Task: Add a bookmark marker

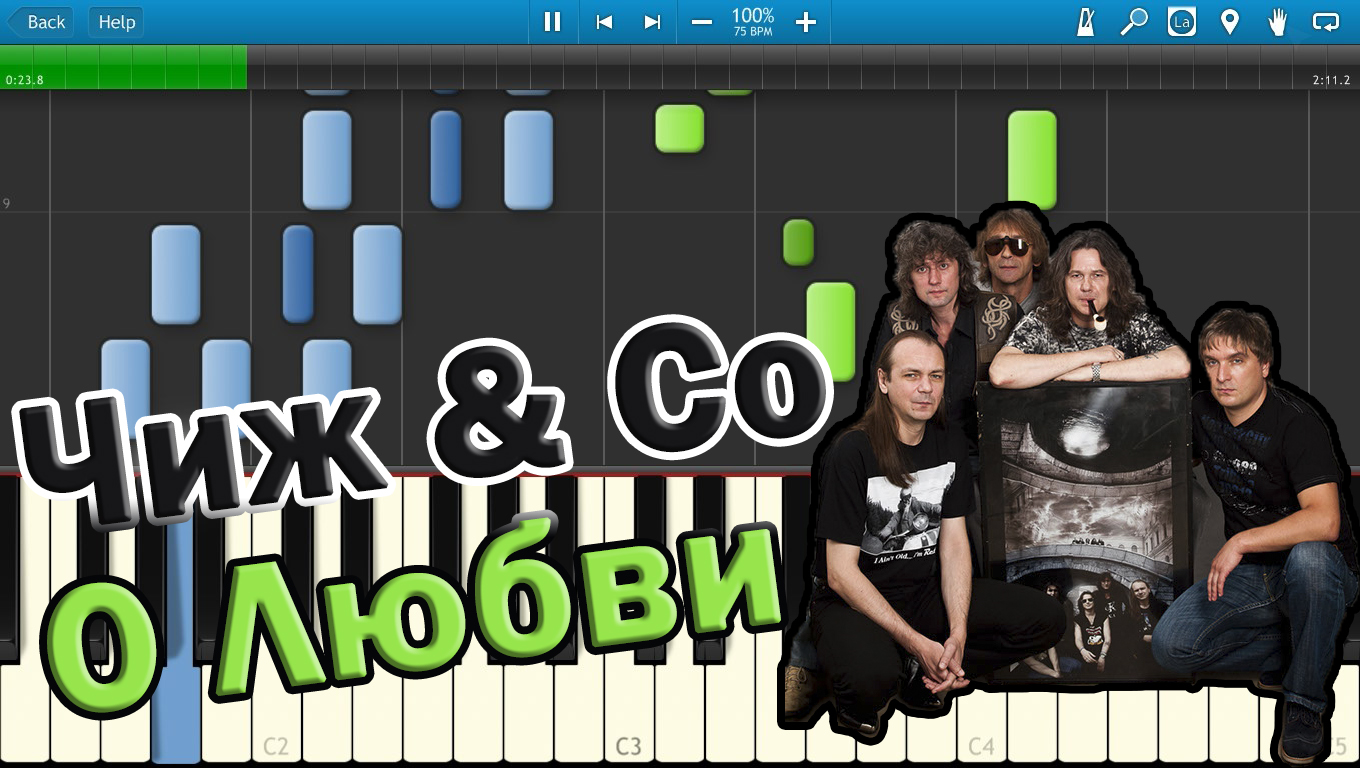Action: (1230, 22)
